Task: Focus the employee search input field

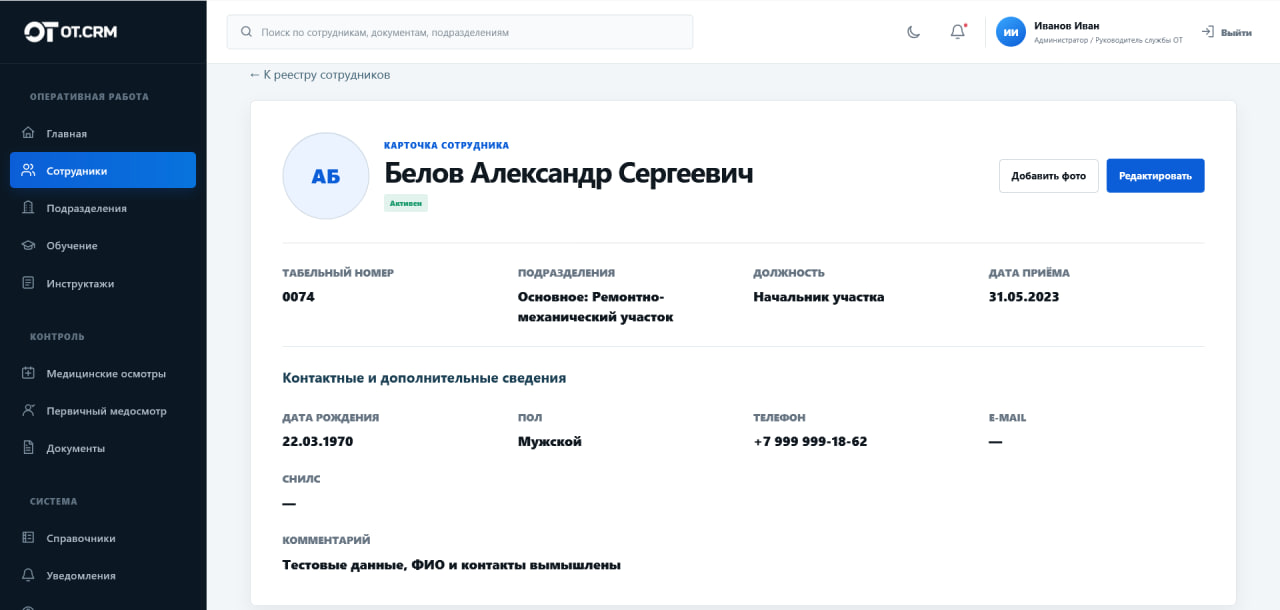Action: pos(460,32)
